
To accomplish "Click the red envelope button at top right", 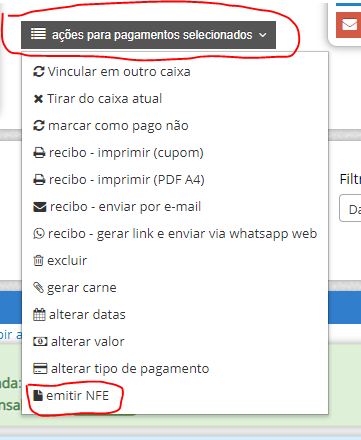I will (349, 25).
